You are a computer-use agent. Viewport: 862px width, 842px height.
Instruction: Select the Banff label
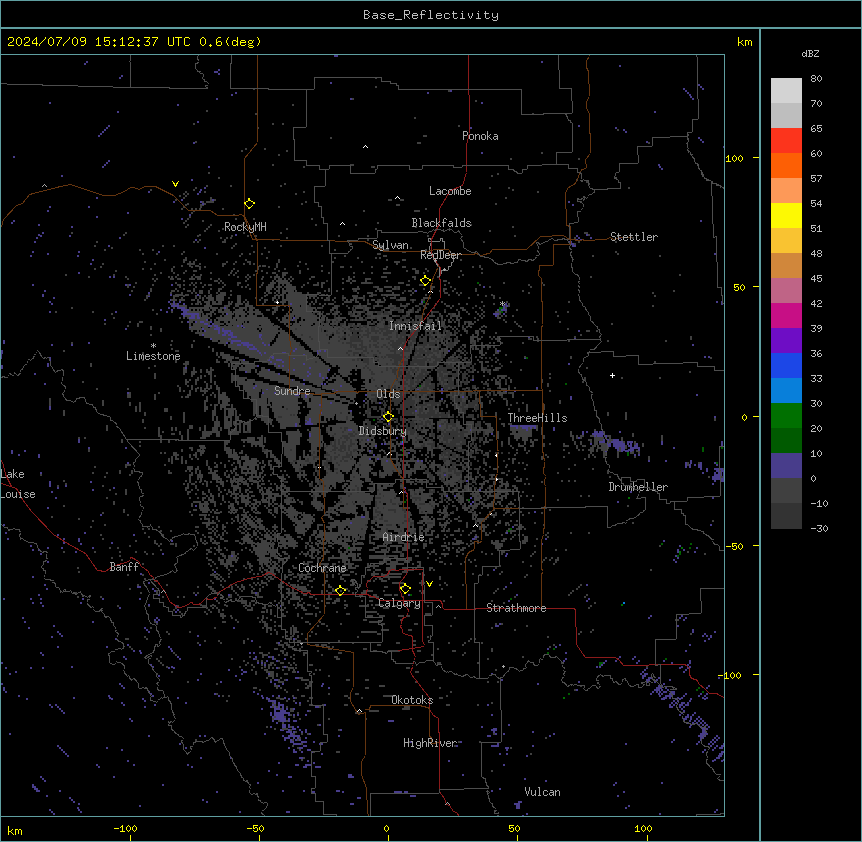pyautogui.click(x=124, y=567)
